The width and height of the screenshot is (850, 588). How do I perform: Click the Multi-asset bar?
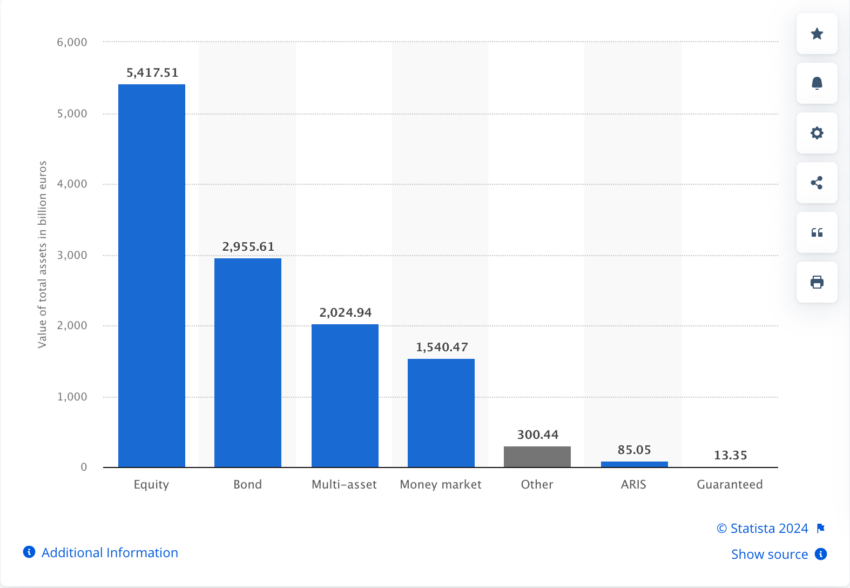[345, 396]
